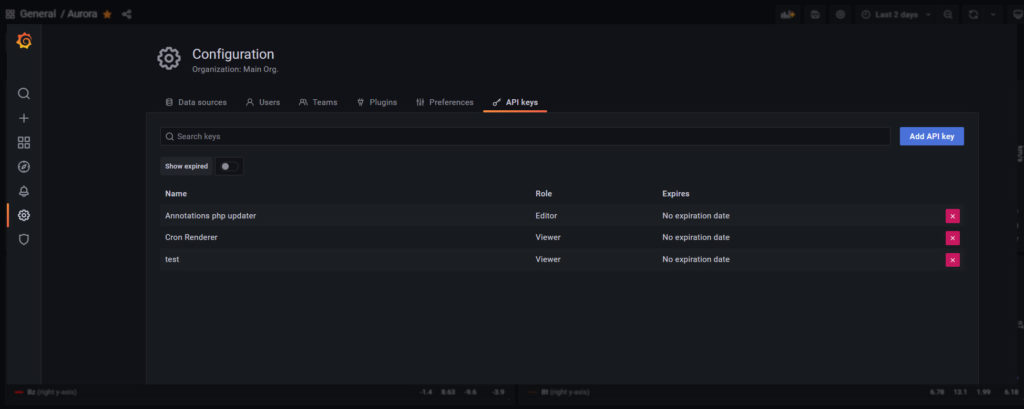This screenshot has width=1024, height=409.
Task: Open the Alerting bell sidebar icon
Action: point(24,191)
